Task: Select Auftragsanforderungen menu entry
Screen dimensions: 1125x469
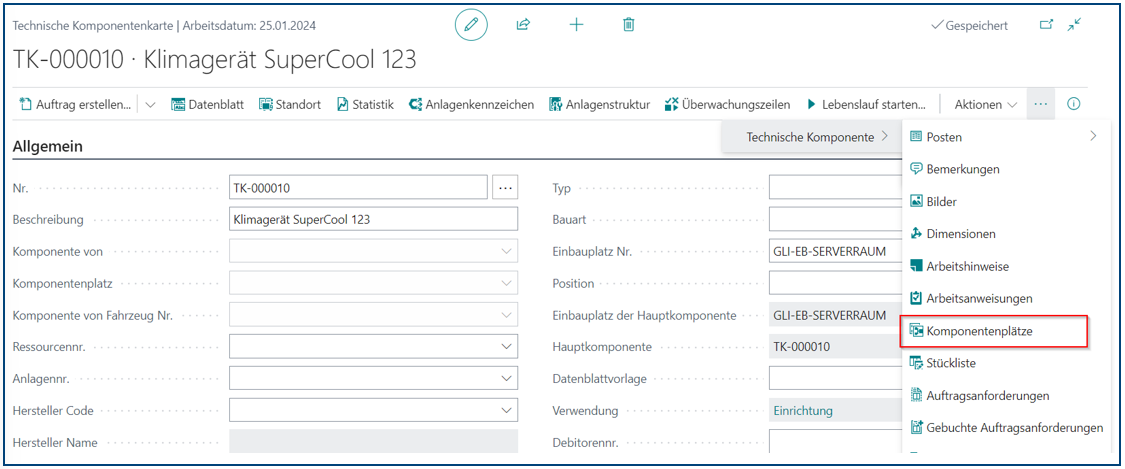Action: pyautogui.click(x=1004, y=395)
